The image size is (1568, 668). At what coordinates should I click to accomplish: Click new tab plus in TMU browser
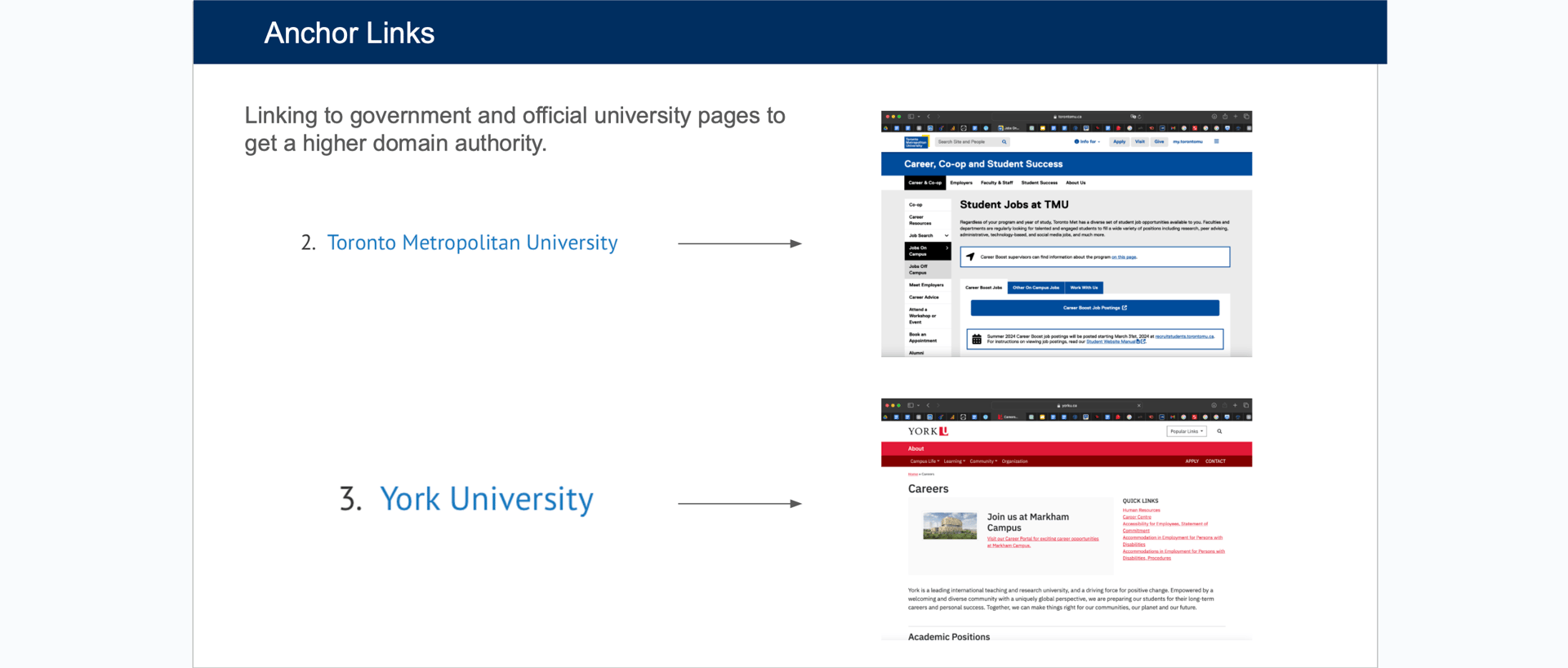[1235, 117]
